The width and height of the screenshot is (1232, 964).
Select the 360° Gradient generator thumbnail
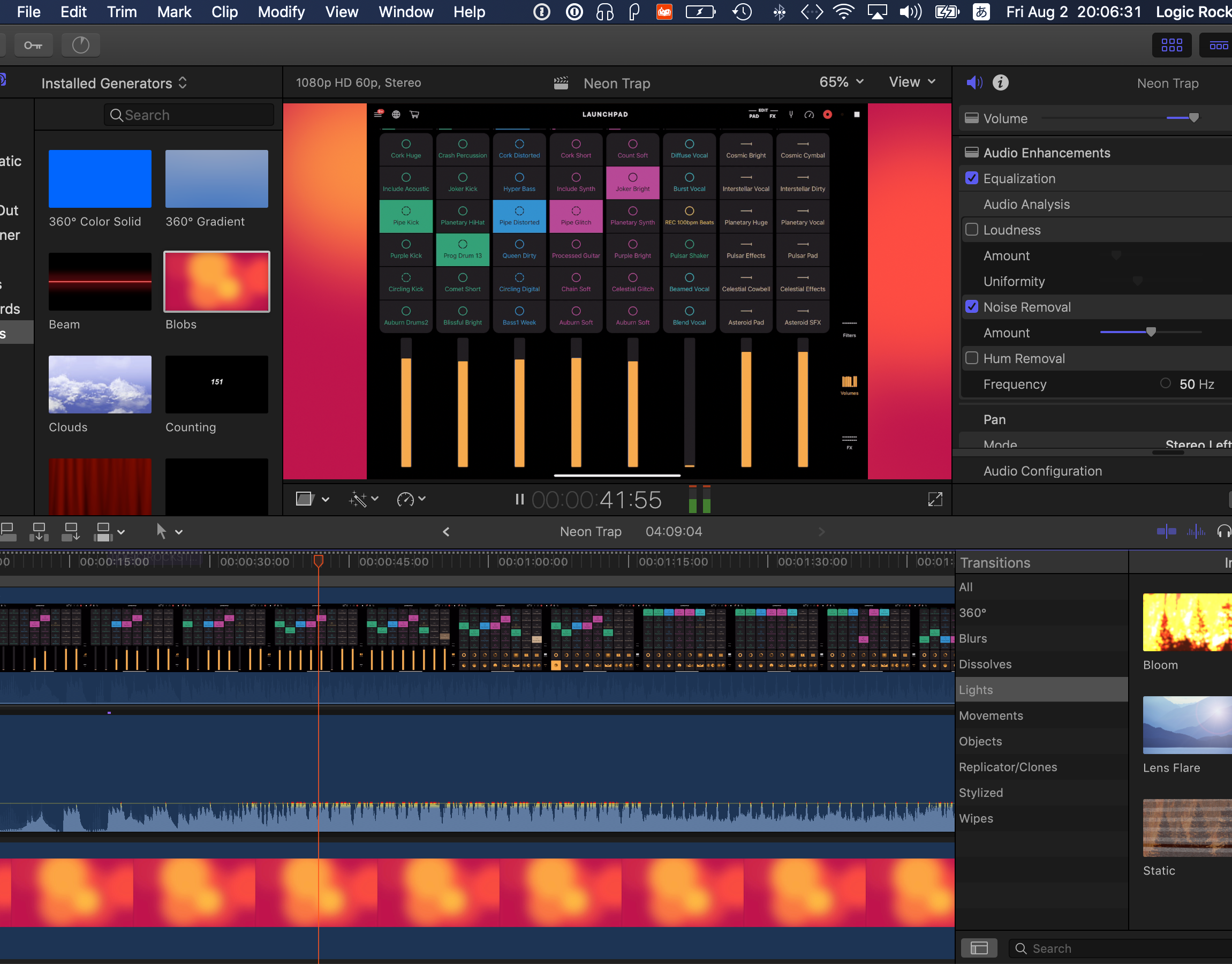pyautogui.click(x=217, y=179)
